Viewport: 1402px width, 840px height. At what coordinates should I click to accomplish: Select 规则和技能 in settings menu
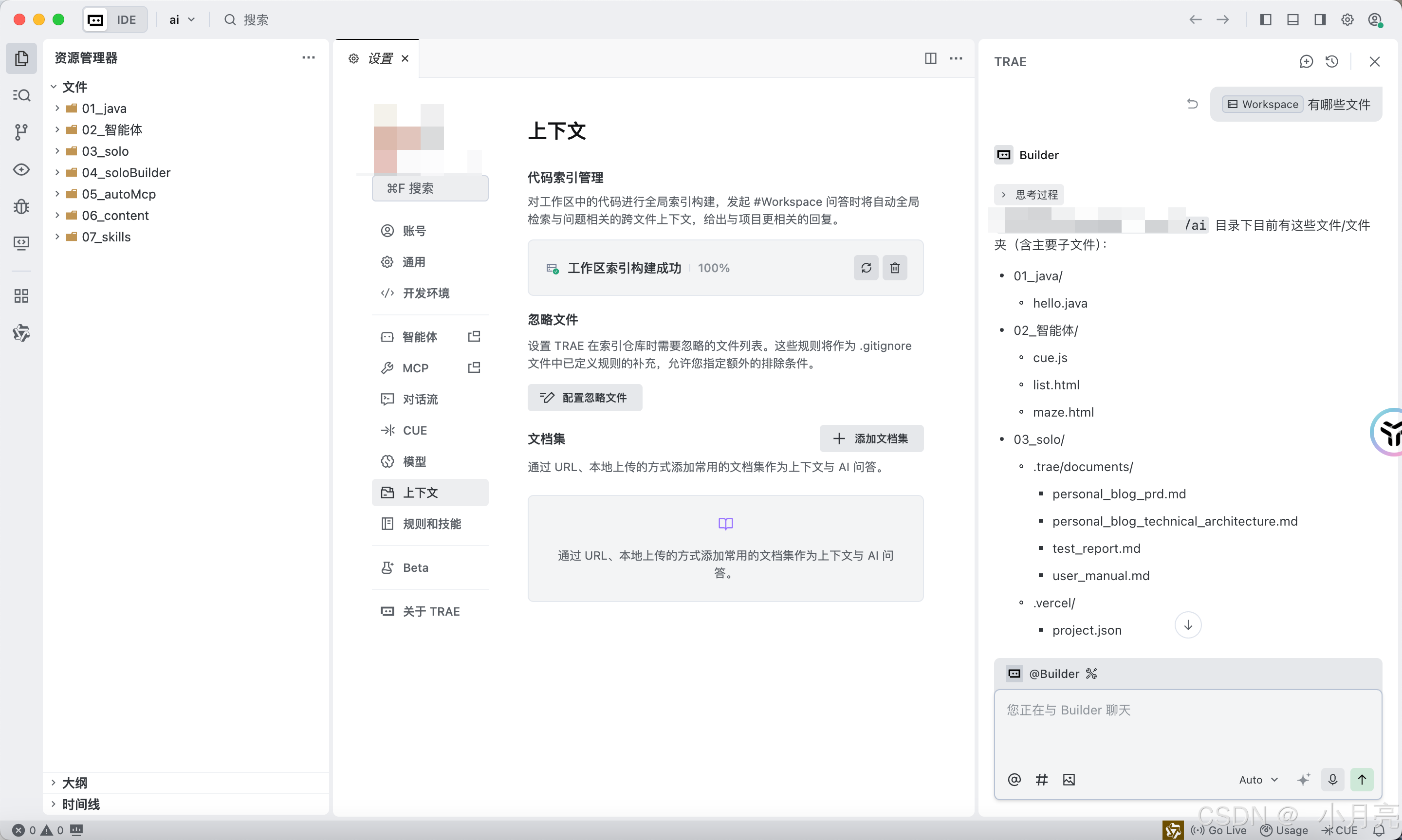tap(430, 524)
